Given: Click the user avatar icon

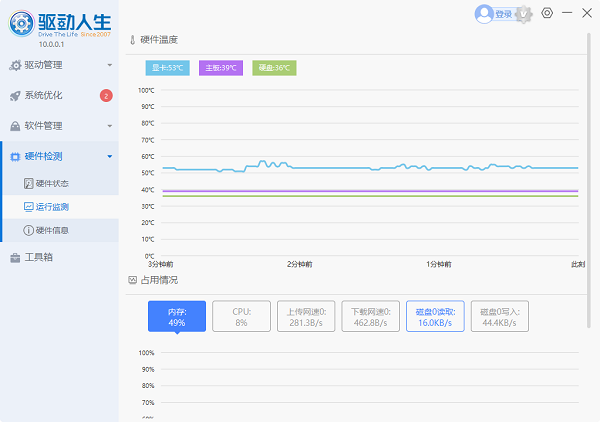Looking at the screenshot, I should tap(484, 13).
